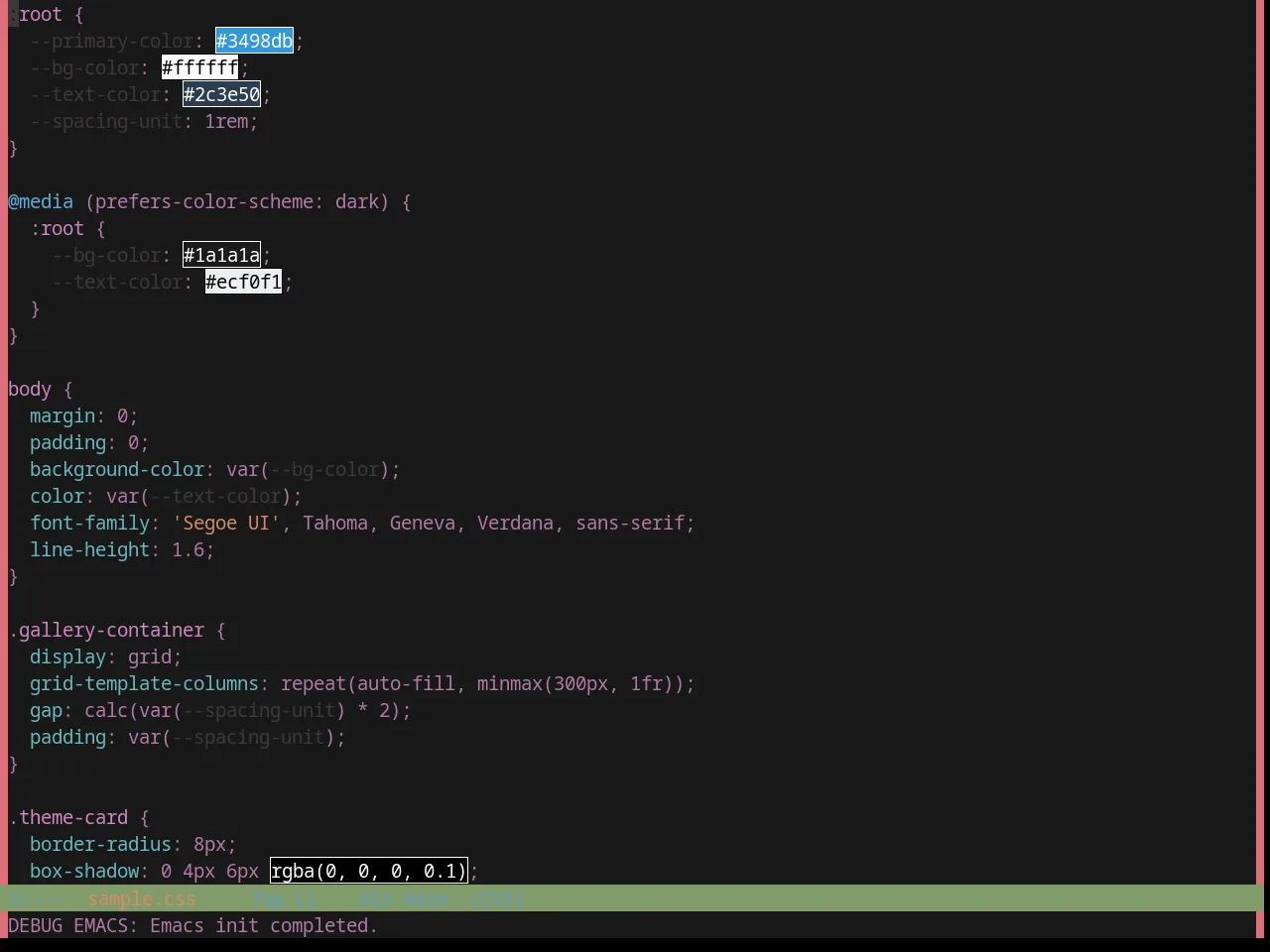The width and height of the screenshot is (1270, 952).
Task: Click the #ffffff color value
Action: pyautogui.click(x=199, y=67)
